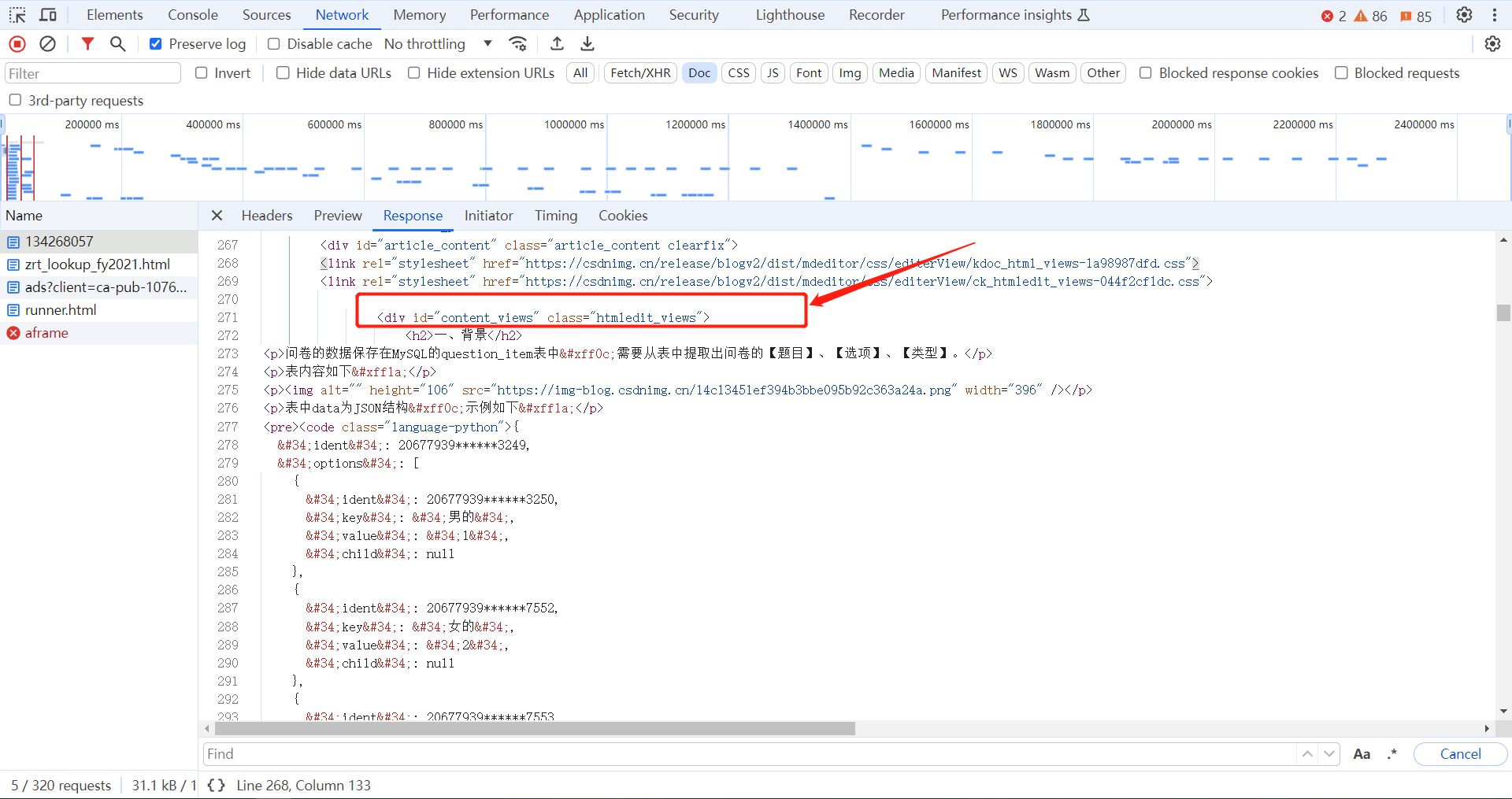Enable Disable cache checkbox
The image size is (1512, 799).
(x=273, y=44)
